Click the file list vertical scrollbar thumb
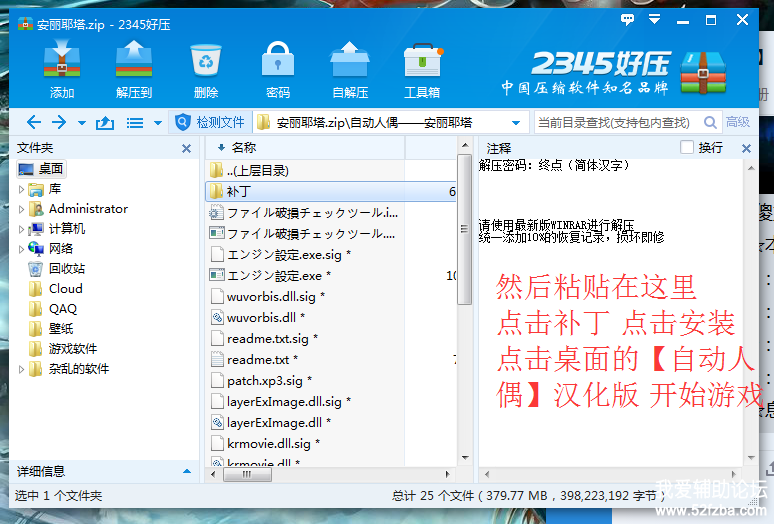This screenshot has width=774, height=524. (x=464, y=229)
